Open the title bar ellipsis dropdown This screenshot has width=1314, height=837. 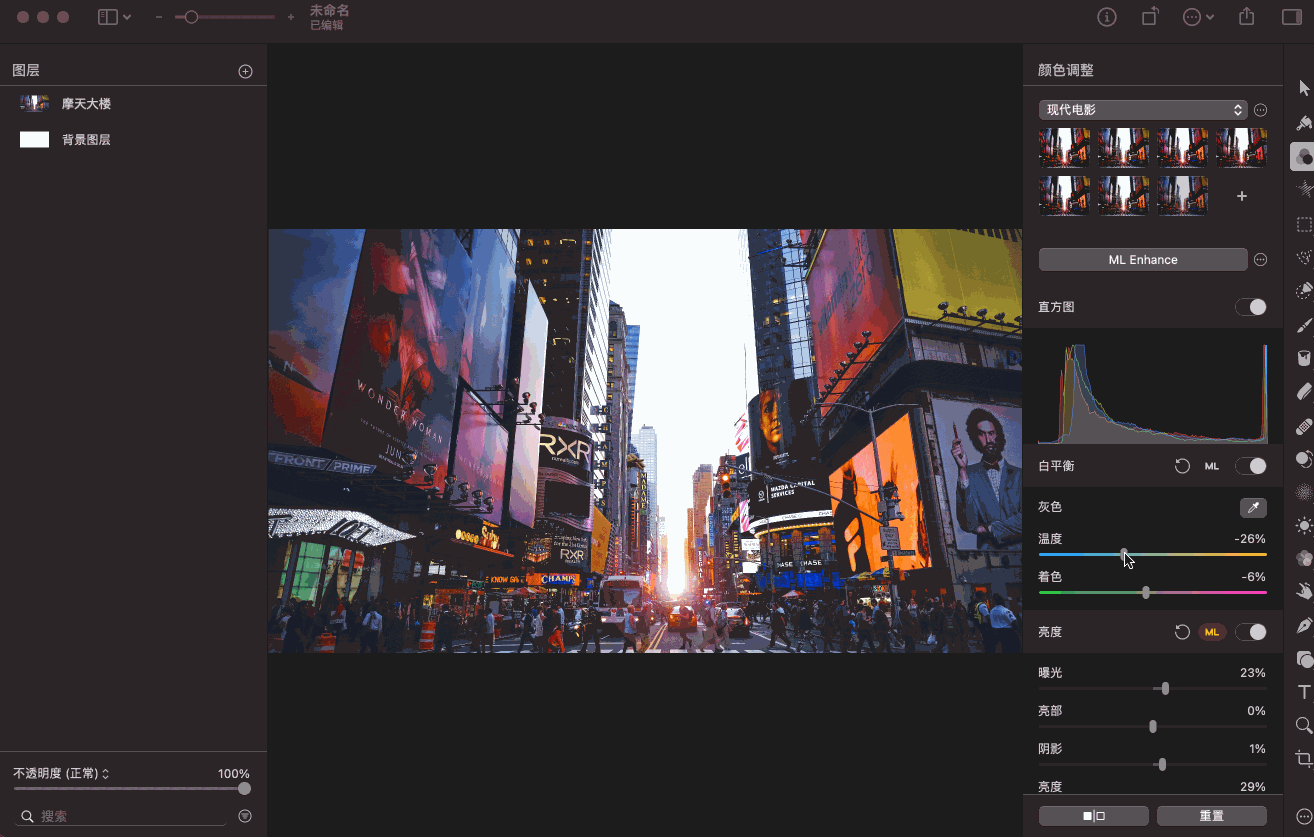(1198, 17)
